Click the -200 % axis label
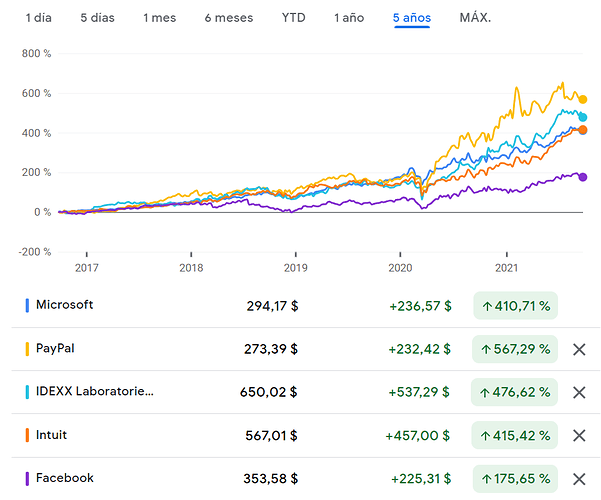Image resolution: width=601 pixels, height=500 pixels. 35,252
